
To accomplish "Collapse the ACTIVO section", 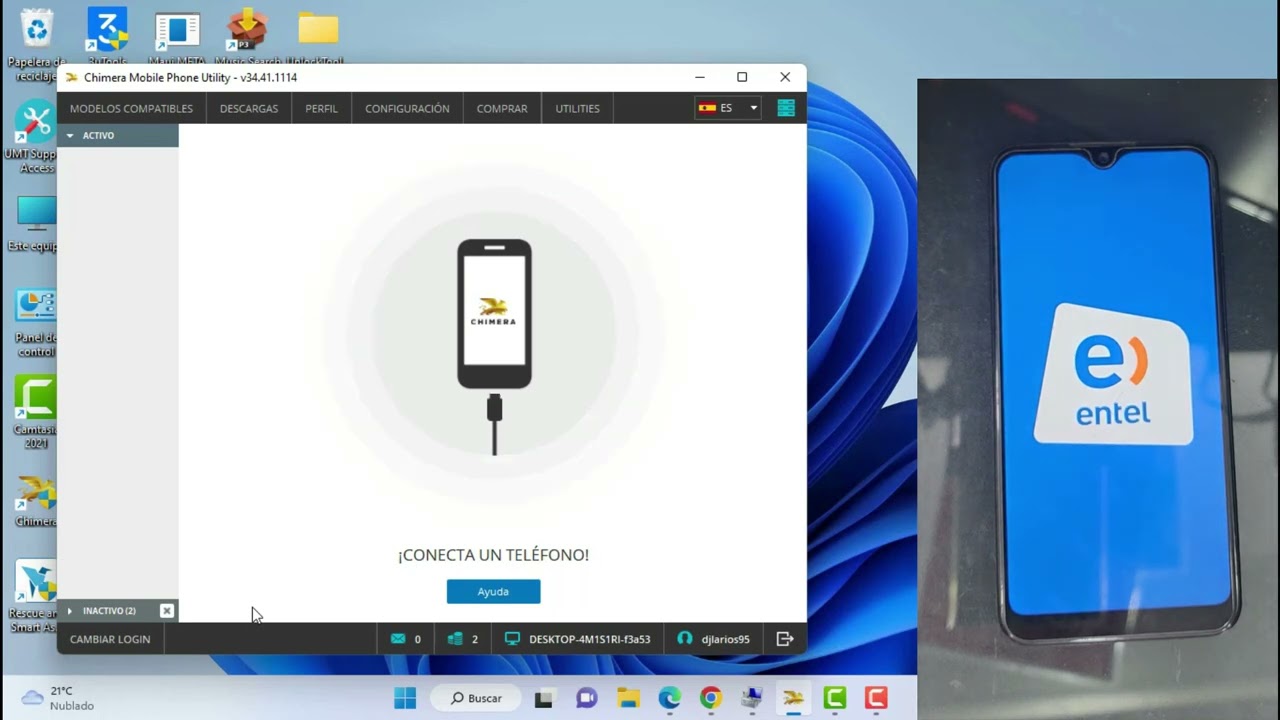I will tap(117, 135).
